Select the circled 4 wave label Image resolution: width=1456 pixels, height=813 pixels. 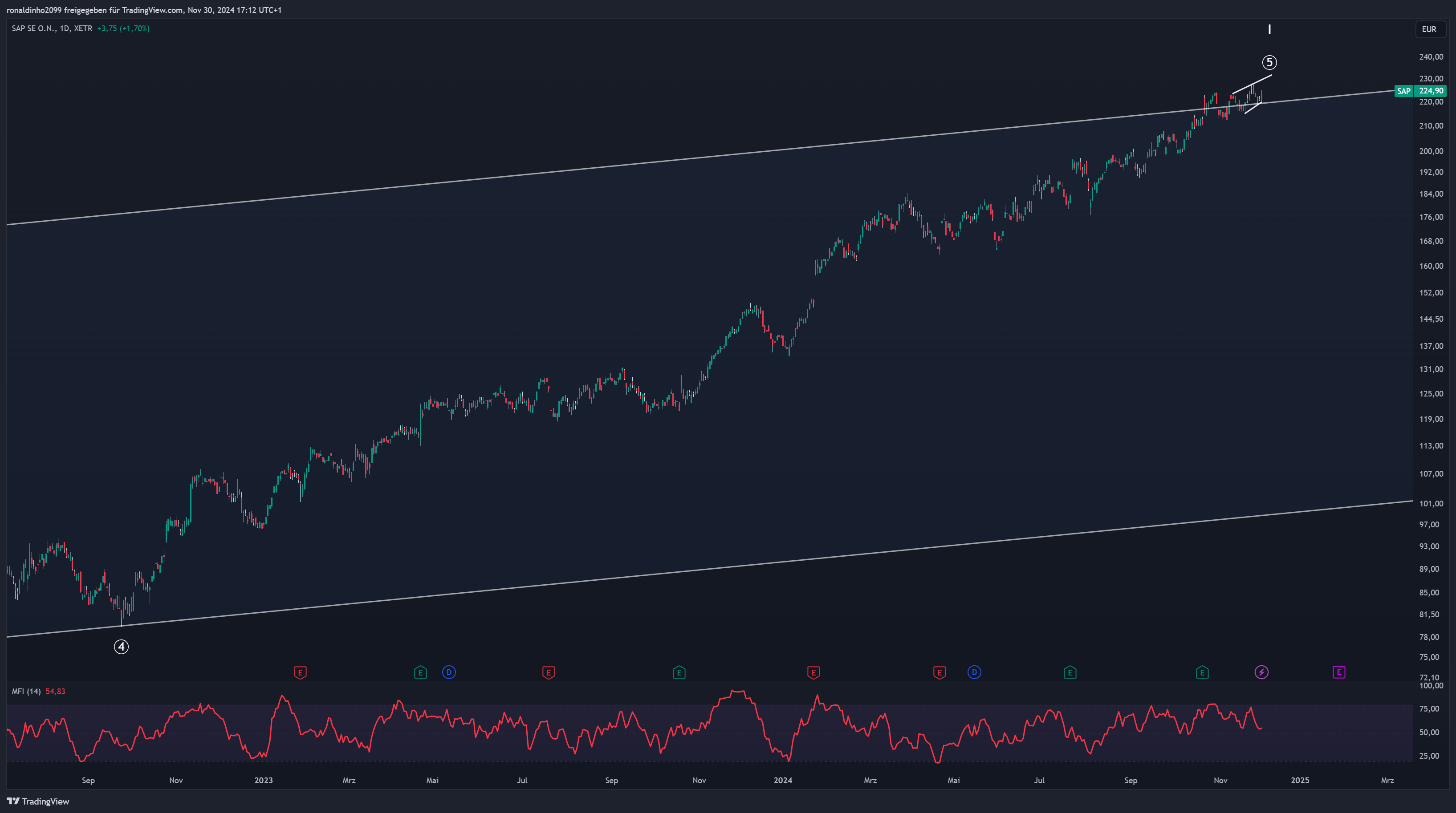click(x=122, y=647)
